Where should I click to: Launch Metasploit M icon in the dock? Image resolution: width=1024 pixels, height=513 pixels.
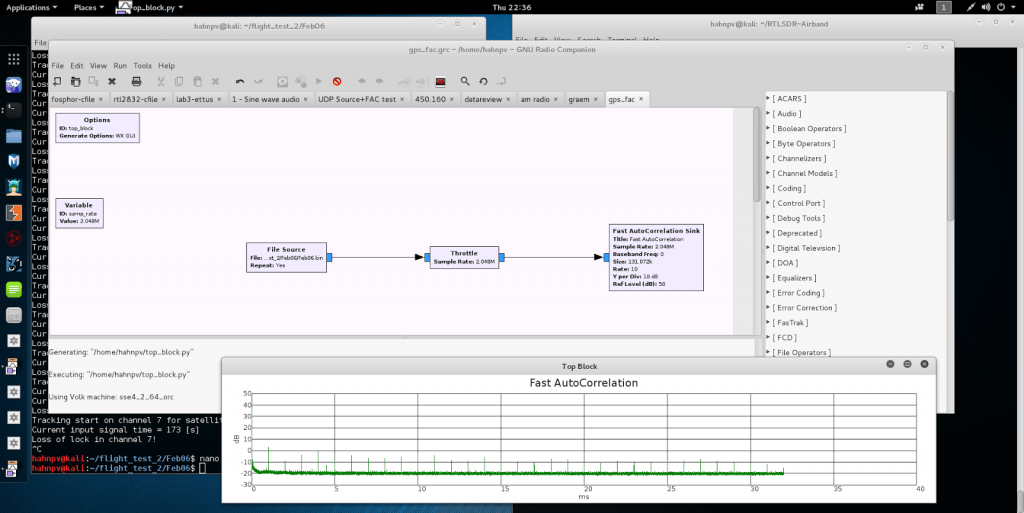coord(14,161)
